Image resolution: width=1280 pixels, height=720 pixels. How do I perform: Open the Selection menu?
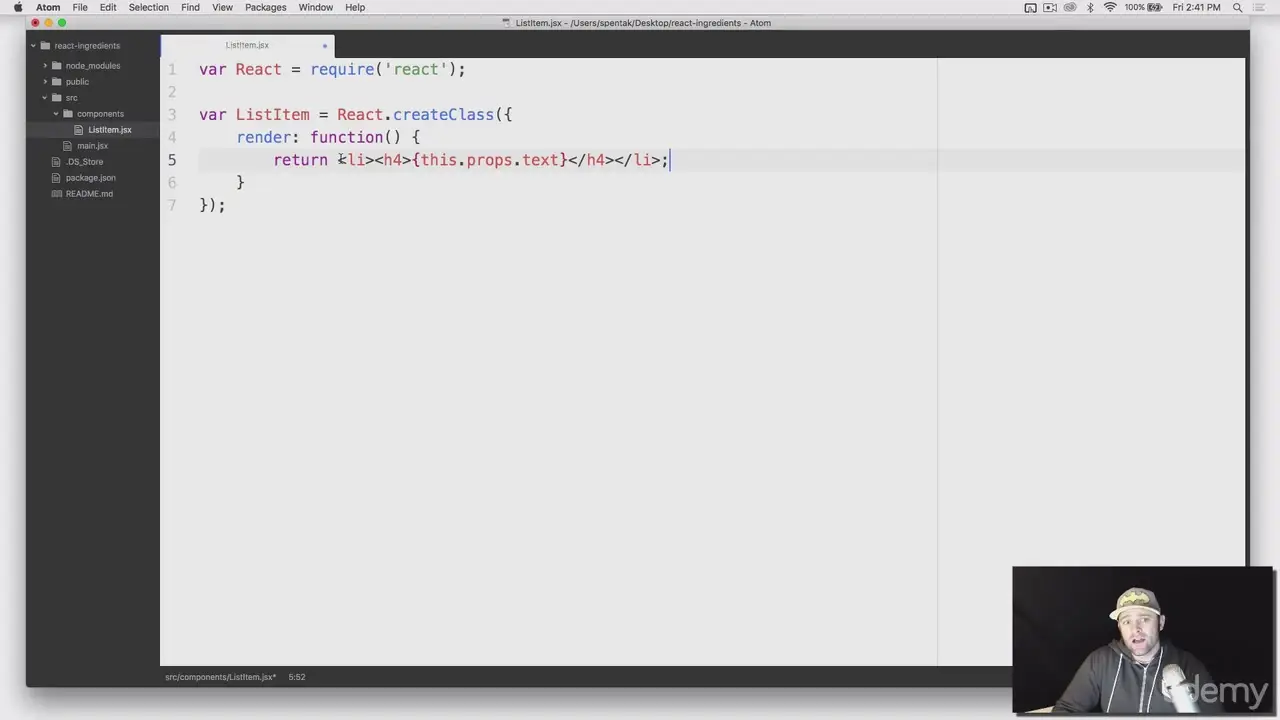(x=148, y=7)
